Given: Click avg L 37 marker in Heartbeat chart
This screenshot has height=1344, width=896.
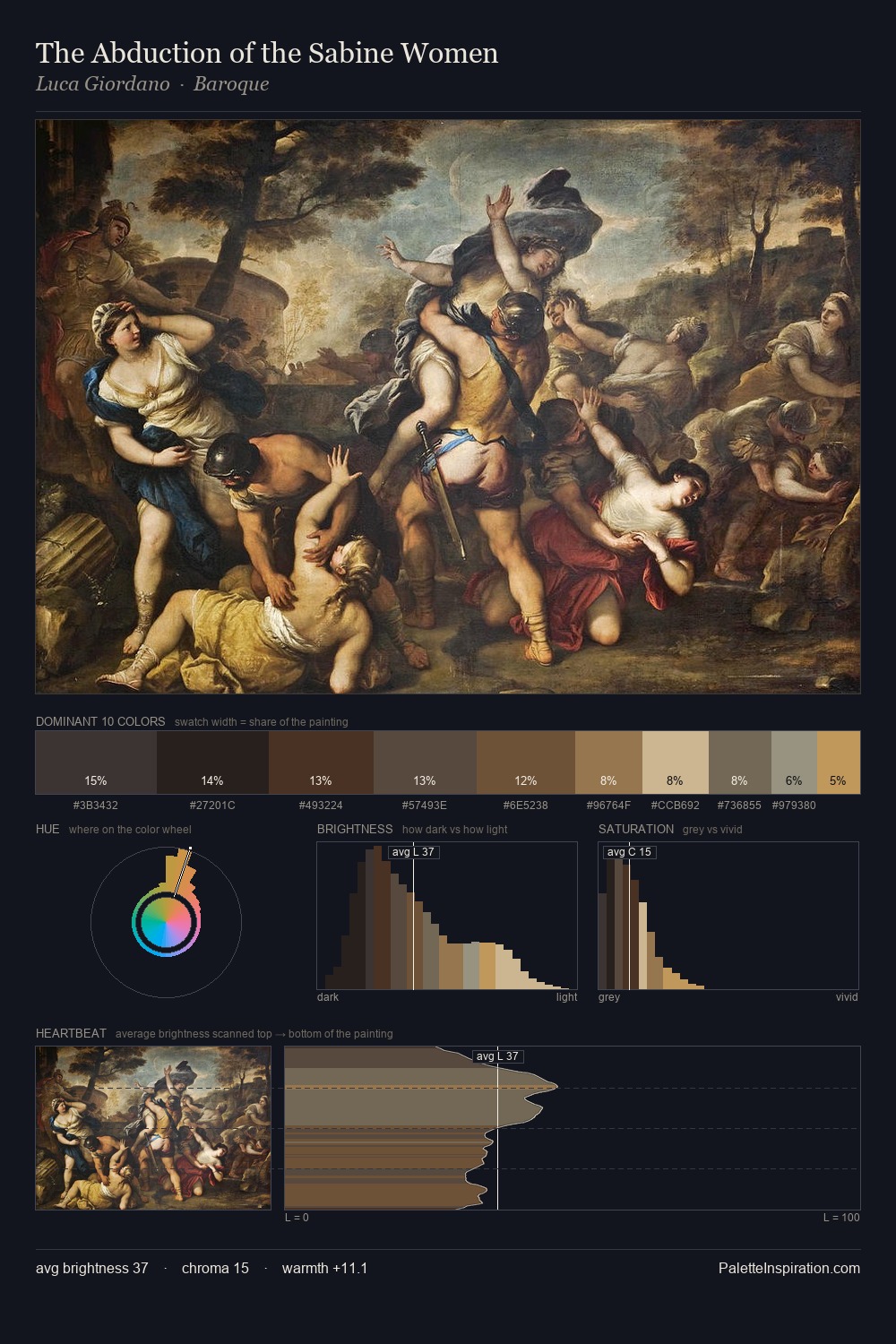Looking at the screenshot, I should point(497,1056).
